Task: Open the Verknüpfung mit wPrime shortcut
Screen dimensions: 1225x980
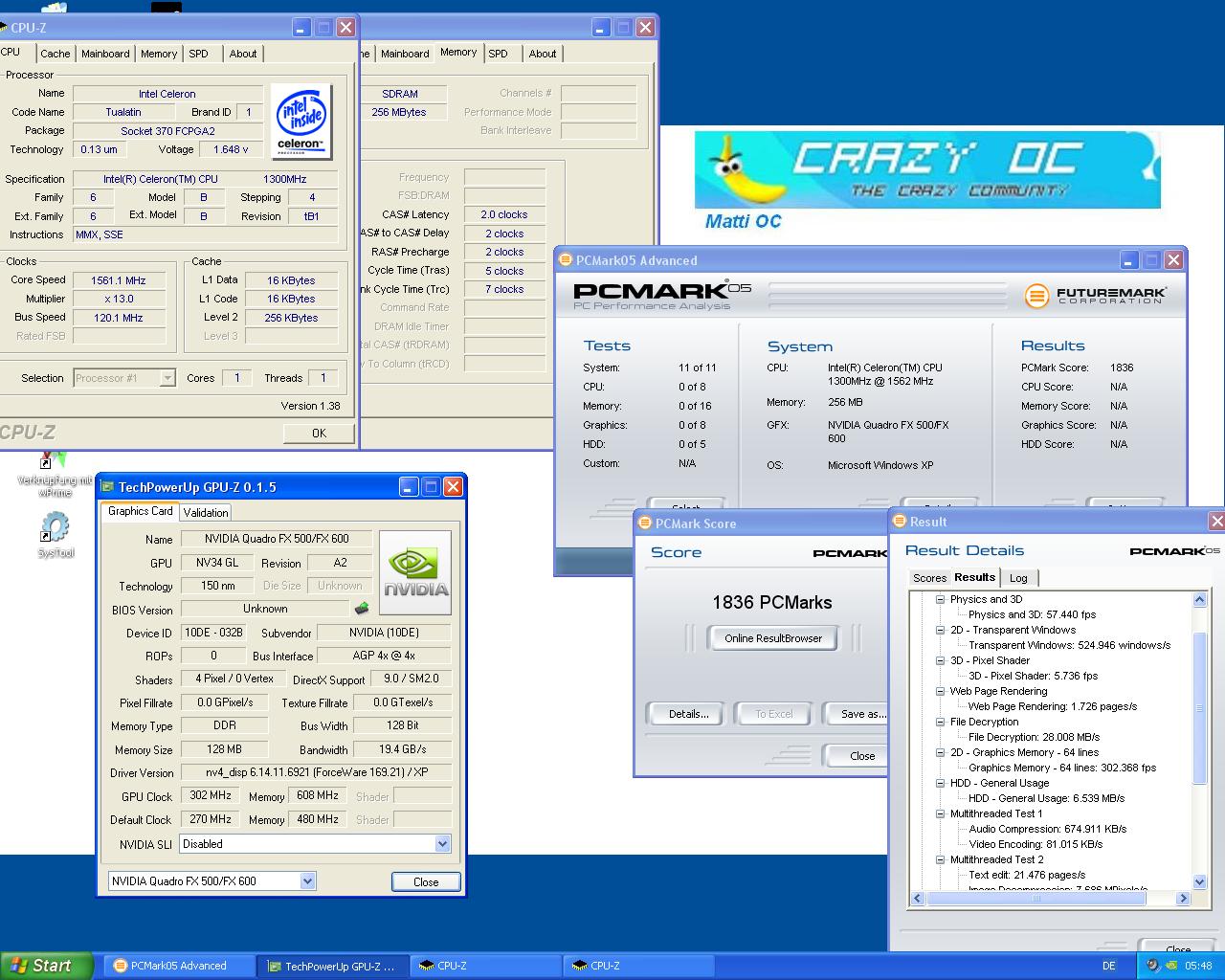Action: (x=55, y=475)
